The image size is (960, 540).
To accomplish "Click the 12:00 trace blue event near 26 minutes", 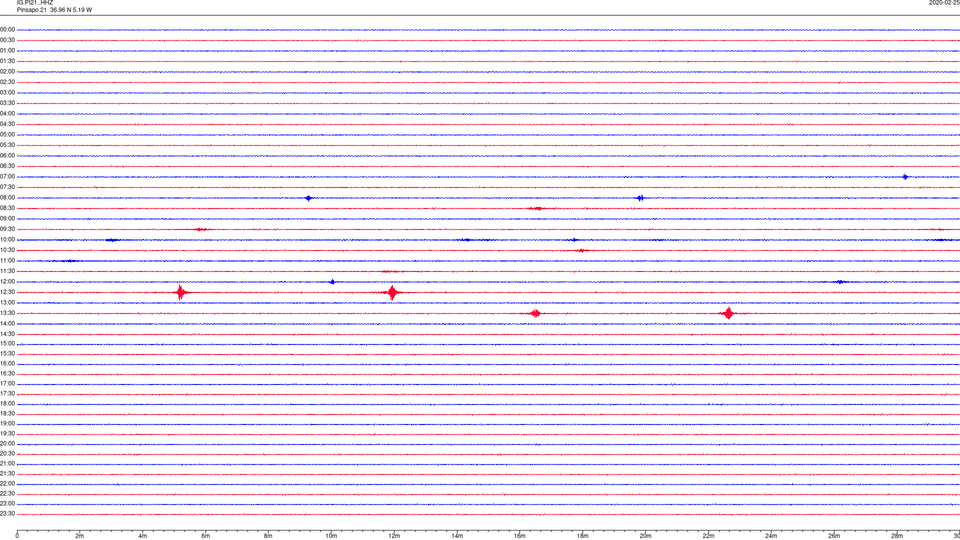I will pos(841,282).
